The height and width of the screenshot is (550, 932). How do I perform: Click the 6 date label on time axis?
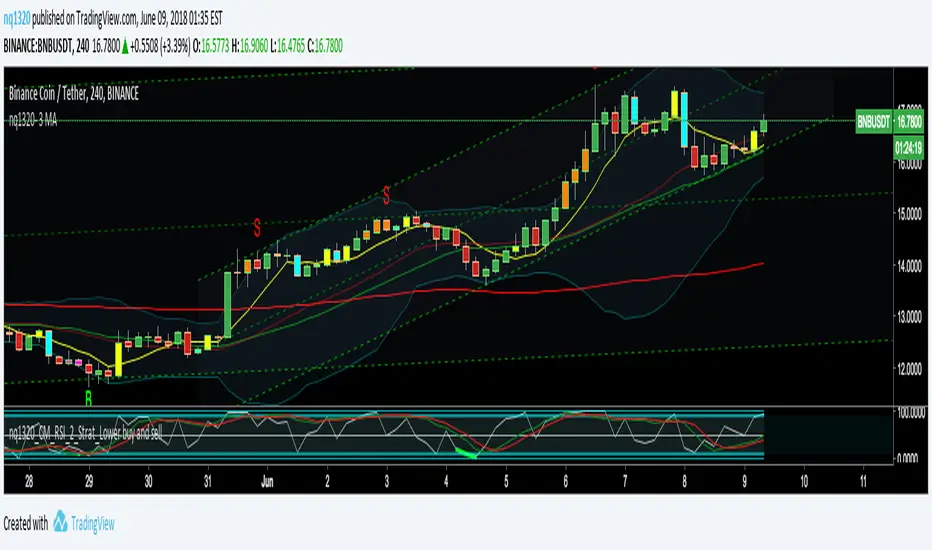pyautogui.click(x=565, y=482)
